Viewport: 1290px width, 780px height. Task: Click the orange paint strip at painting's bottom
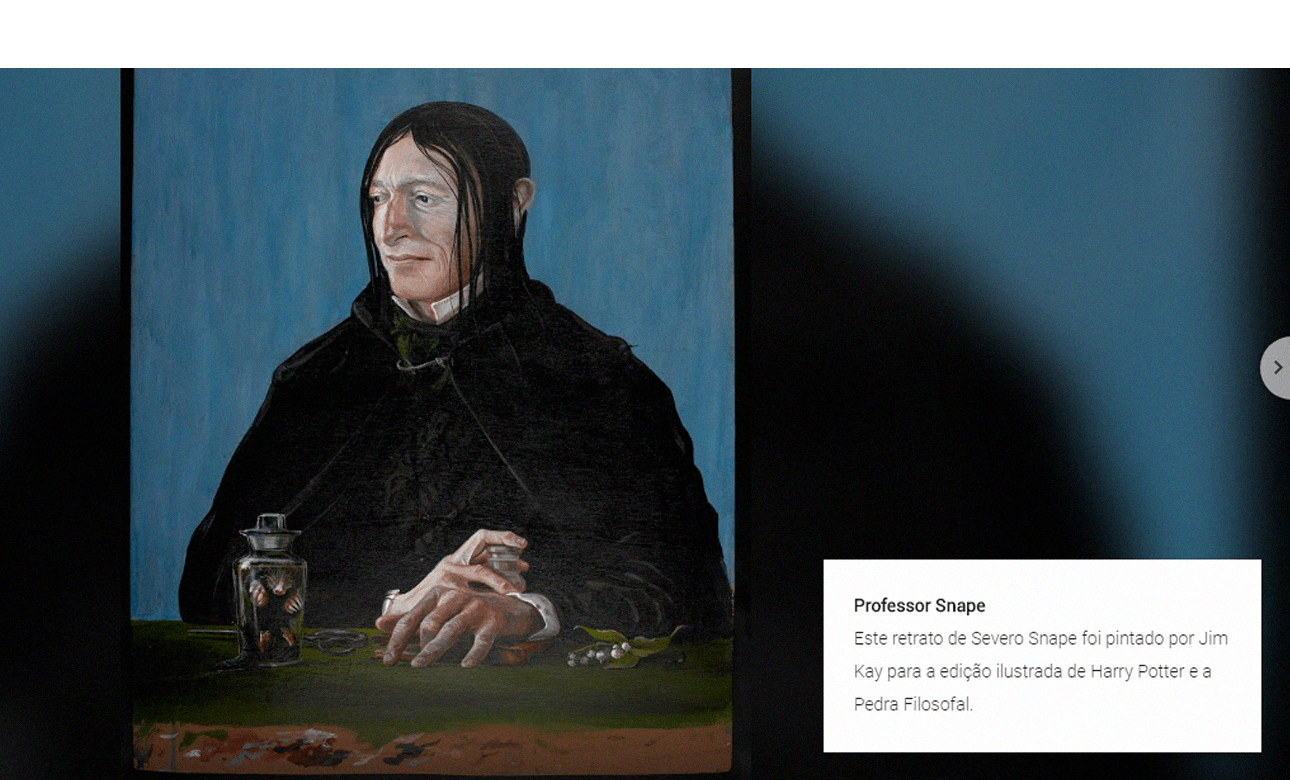coord(432,748)
